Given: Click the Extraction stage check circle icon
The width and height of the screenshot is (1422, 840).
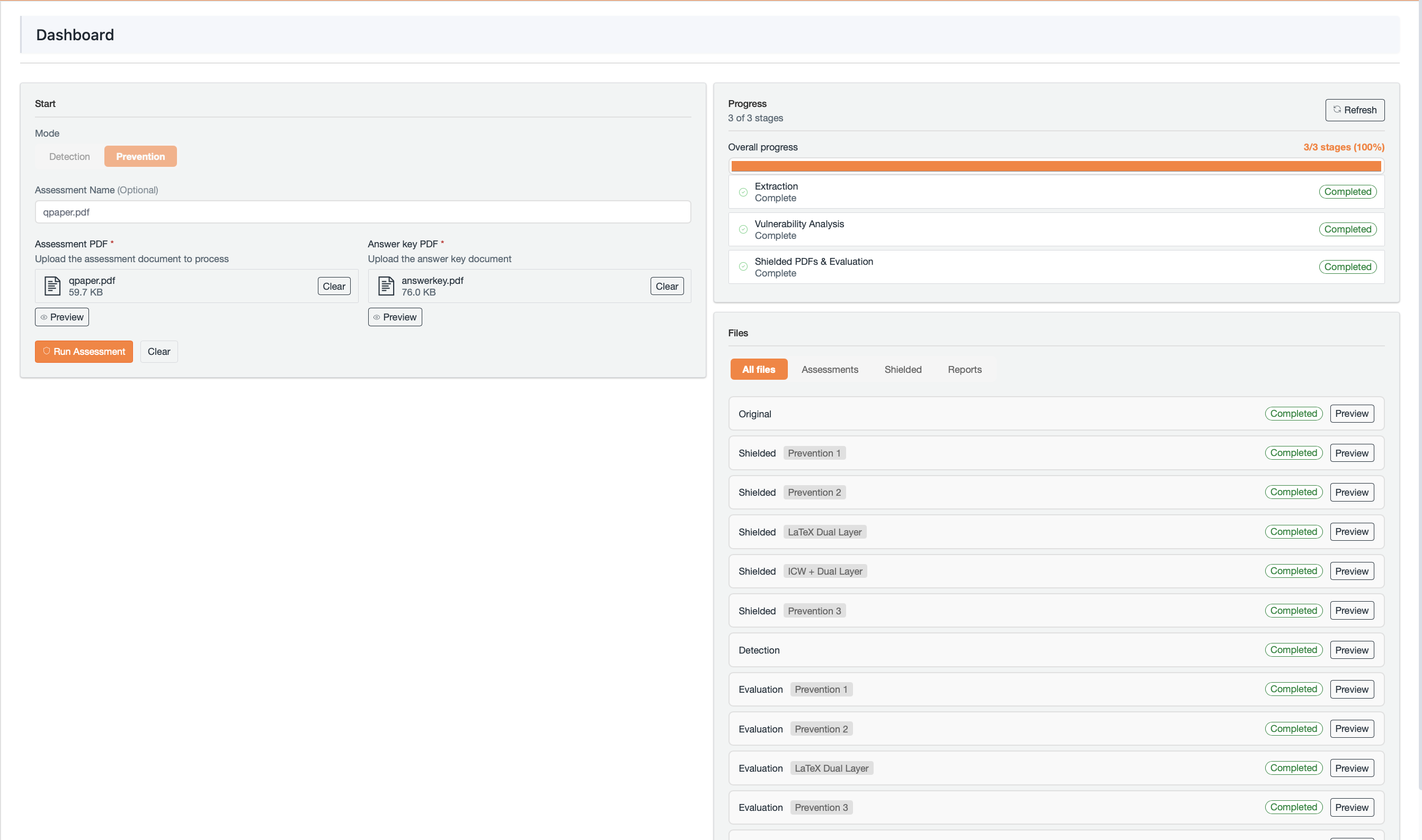Looking at the screenshot, I should click(x=743, y=192).
